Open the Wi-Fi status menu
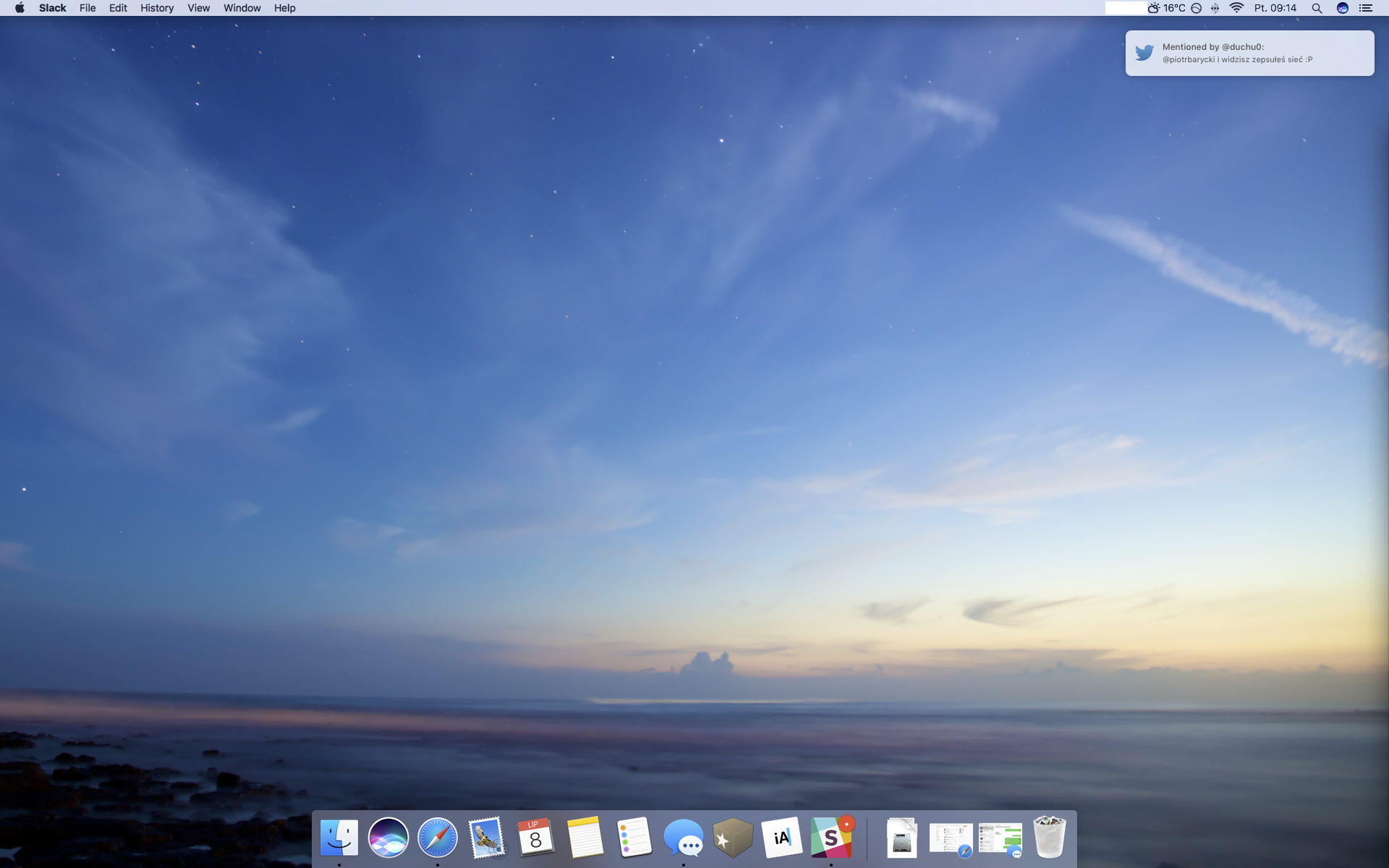1389x868 pixels. pyautogui.click(x=1236, y=8)
